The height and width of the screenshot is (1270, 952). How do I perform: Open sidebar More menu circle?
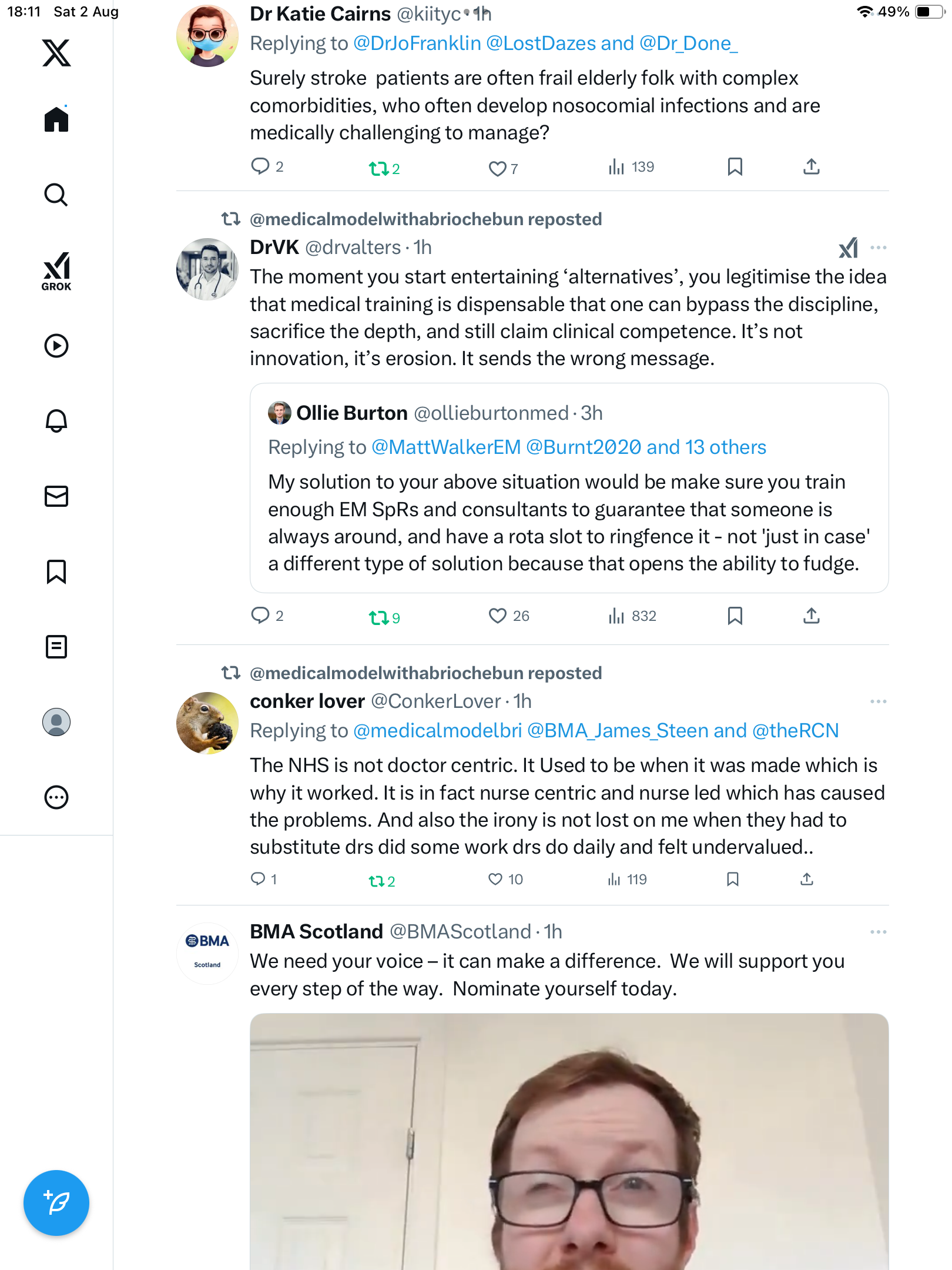click(56, 797)
